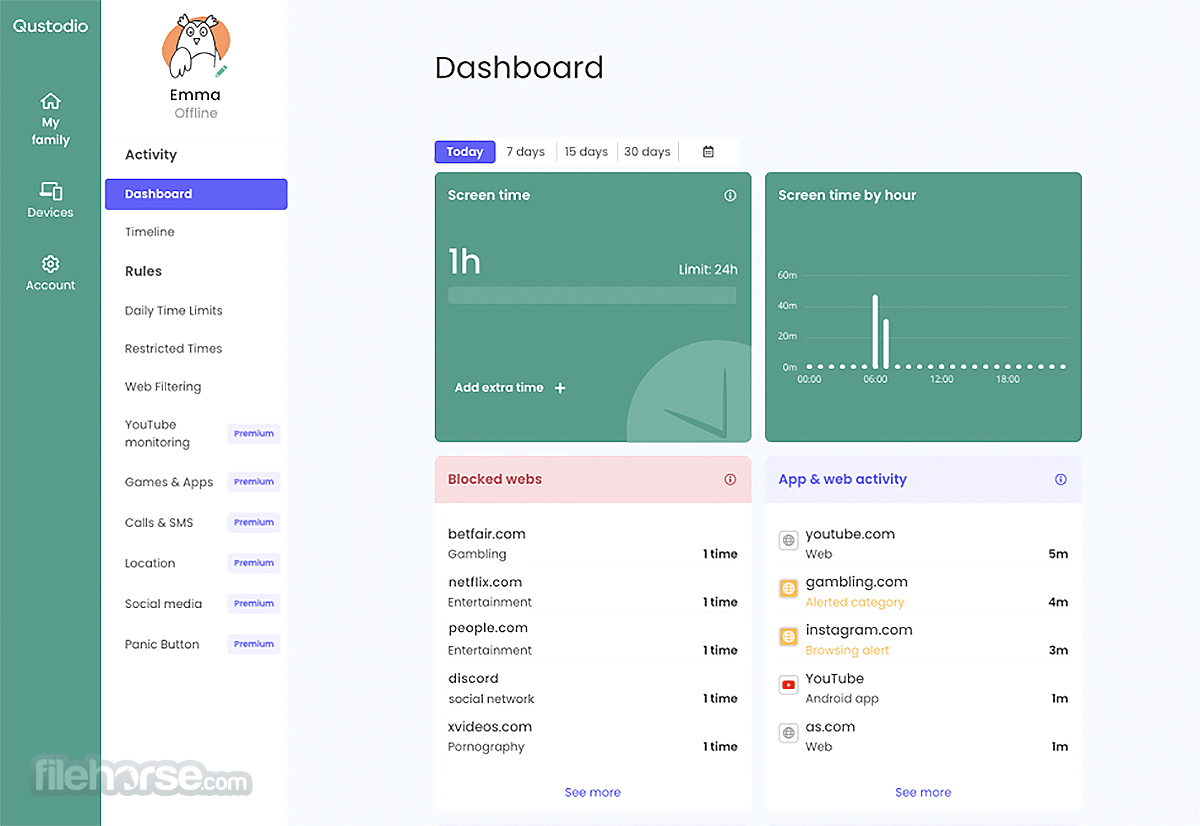
Task: Click Premium badge next to Calls & SMS
Action: (x=254, y=523)
